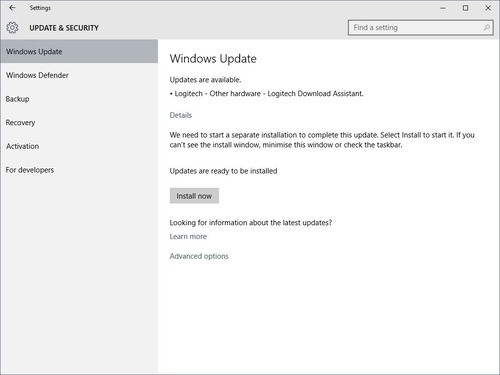Go back using the back arrow
This screenshot has height=375, width=500.
click(12, 8)
